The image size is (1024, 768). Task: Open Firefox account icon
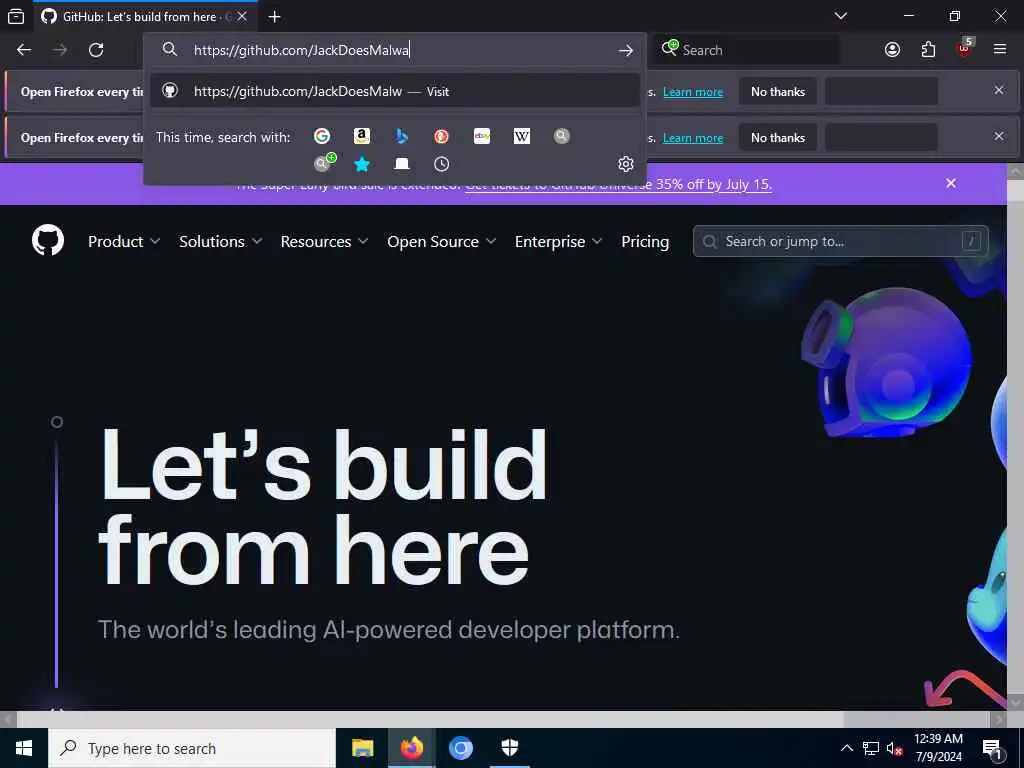tap(892, 50)
